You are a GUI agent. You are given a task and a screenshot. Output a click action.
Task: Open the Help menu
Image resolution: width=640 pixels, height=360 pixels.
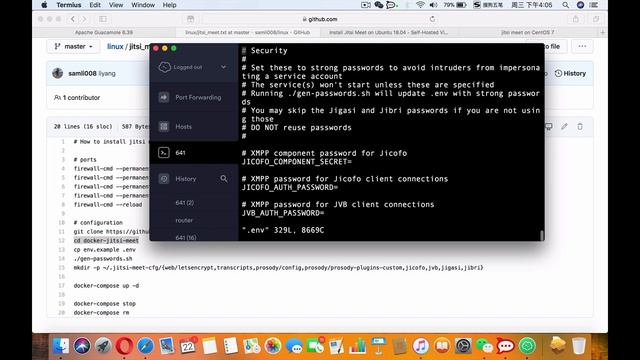coord(169,5)
